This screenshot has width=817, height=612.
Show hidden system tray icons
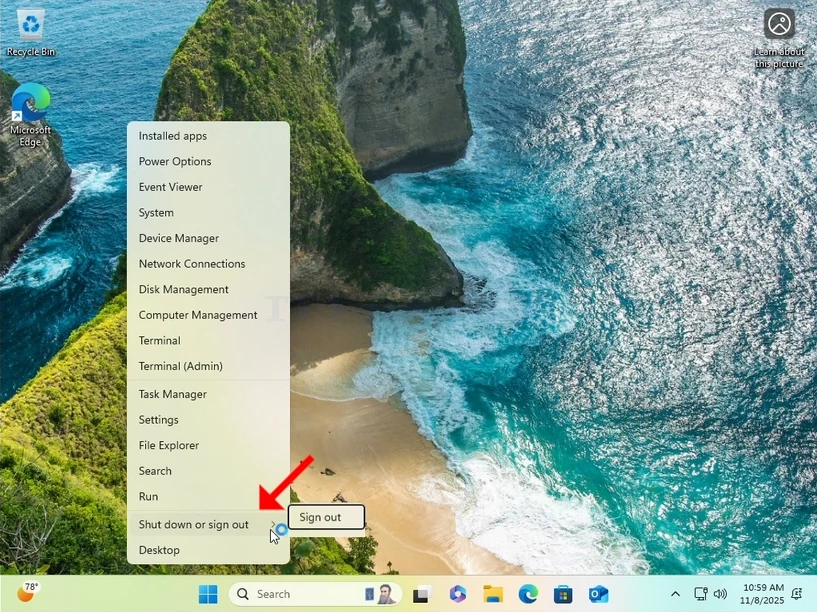pos(675,594)
